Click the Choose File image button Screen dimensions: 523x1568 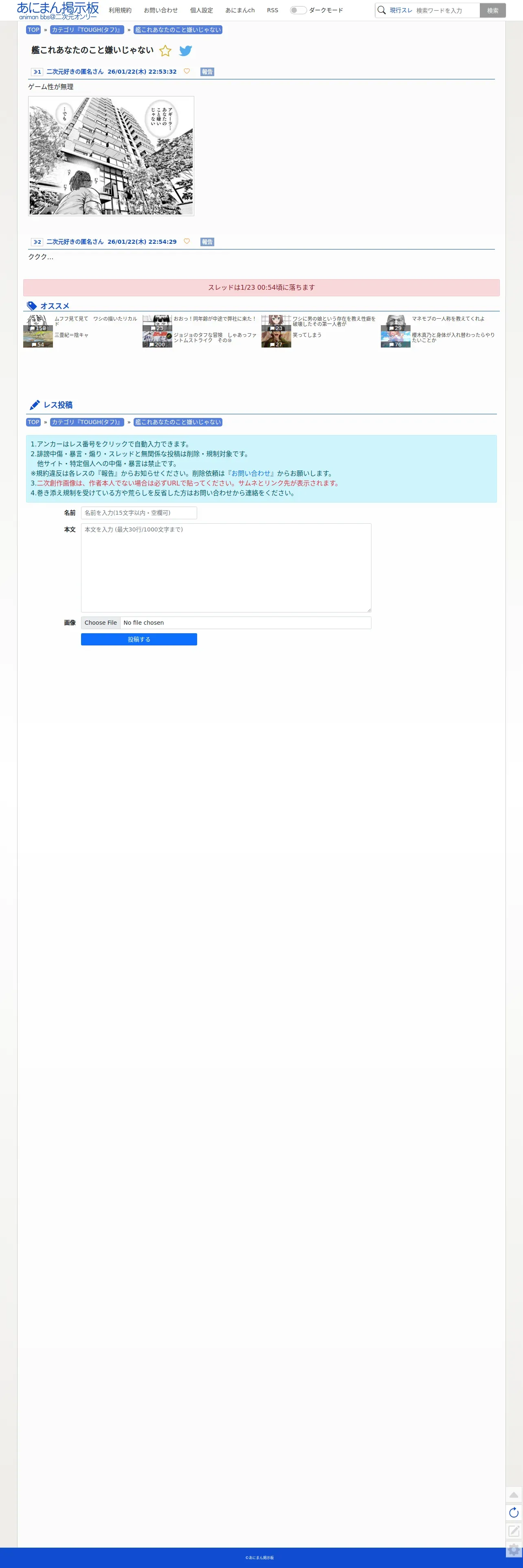[101, 623]
